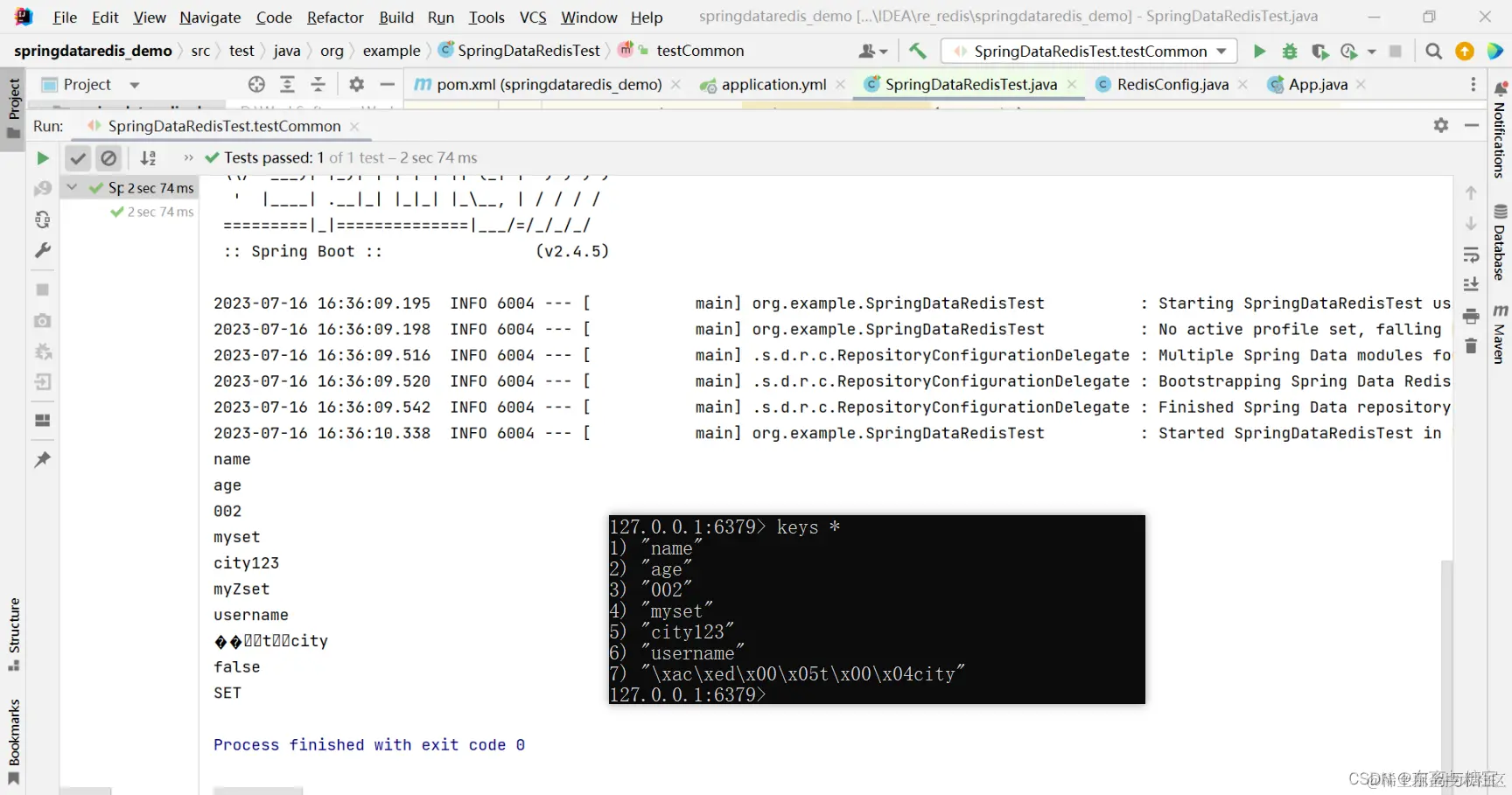Click the Build hammer icon

917,52
